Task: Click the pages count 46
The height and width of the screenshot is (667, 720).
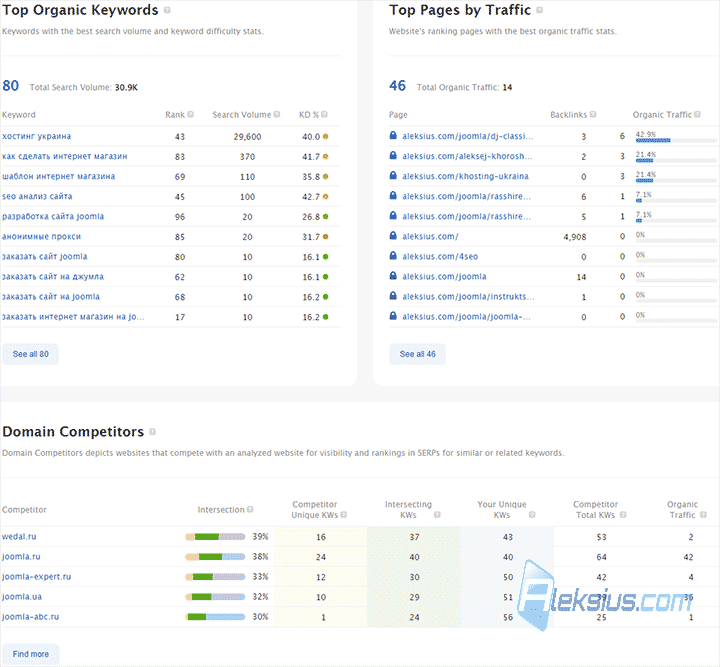Action: 398,86
